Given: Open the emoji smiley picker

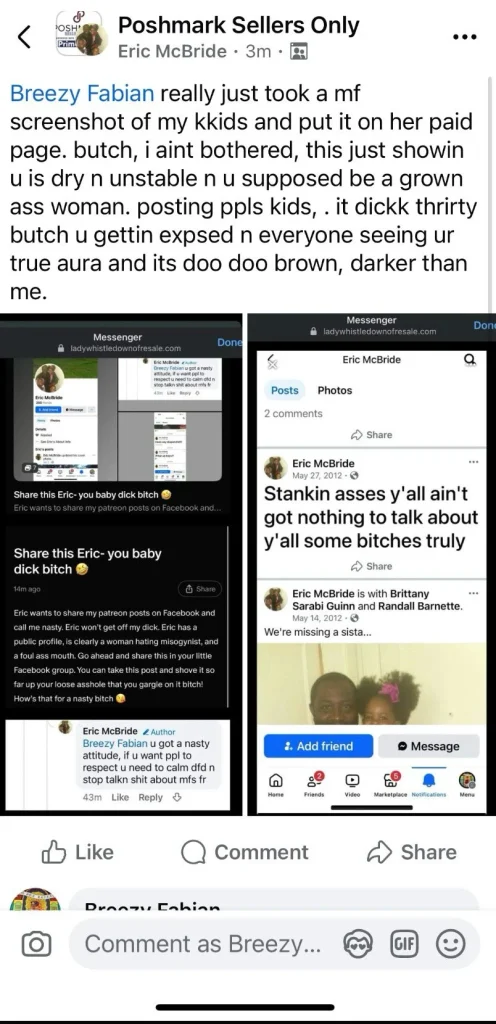Looking at the screenshot, I should coord(450,944).
